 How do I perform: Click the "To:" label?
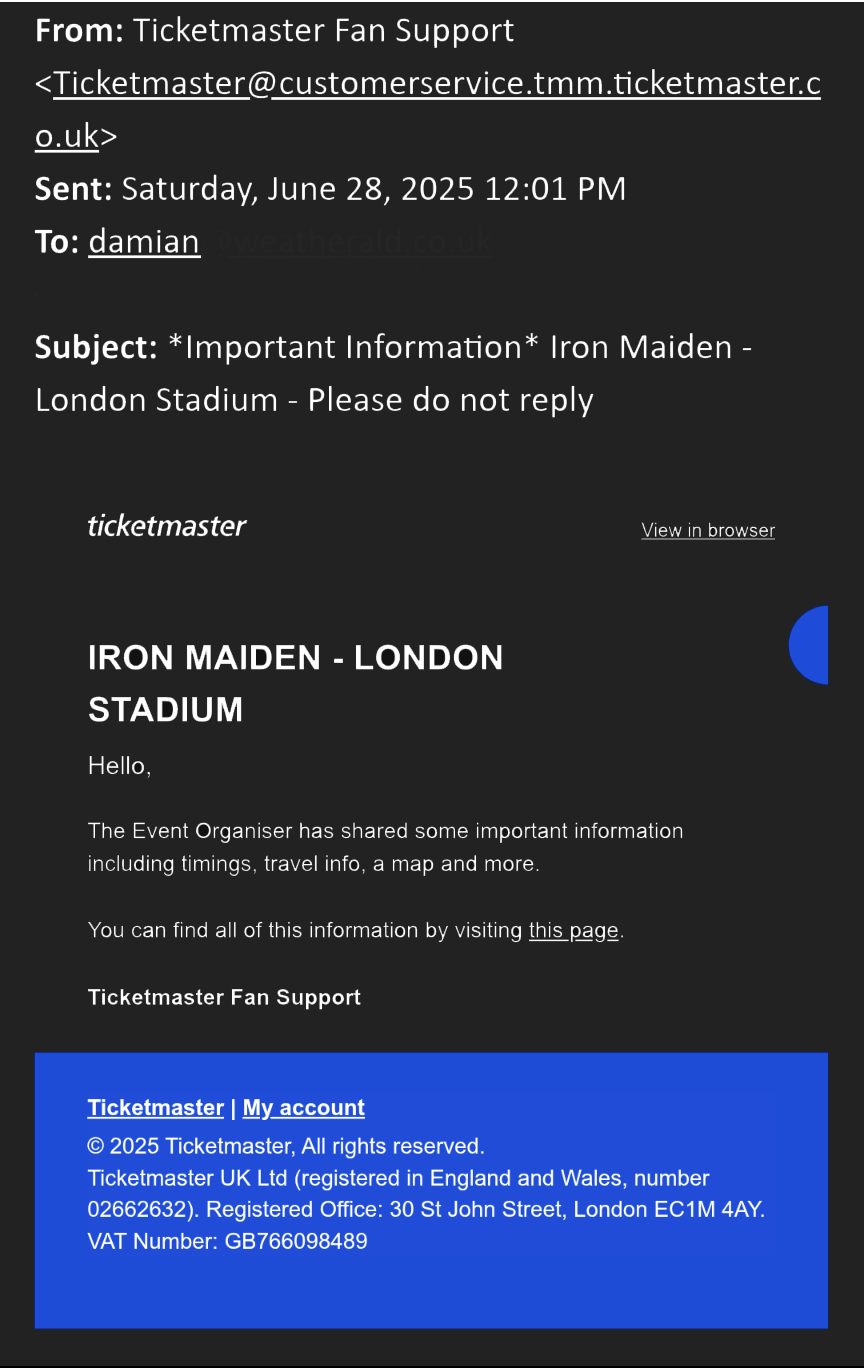(57, 242)
